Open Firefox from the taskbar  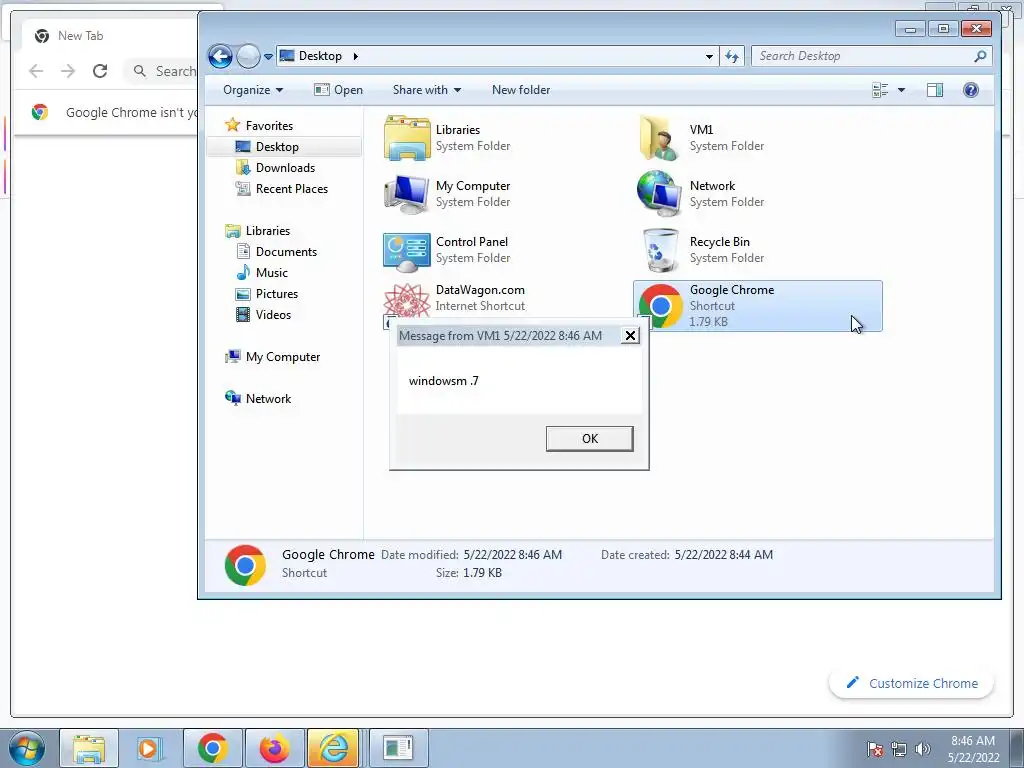274,748
